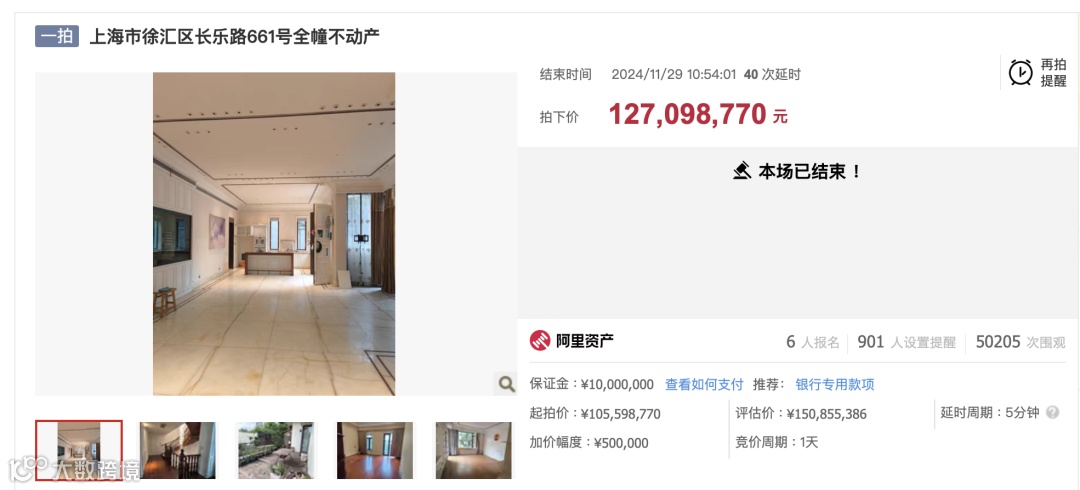Open the 银行专用款项 link
The width and height of the screenshot is (1080, 490).
point(835,385)
